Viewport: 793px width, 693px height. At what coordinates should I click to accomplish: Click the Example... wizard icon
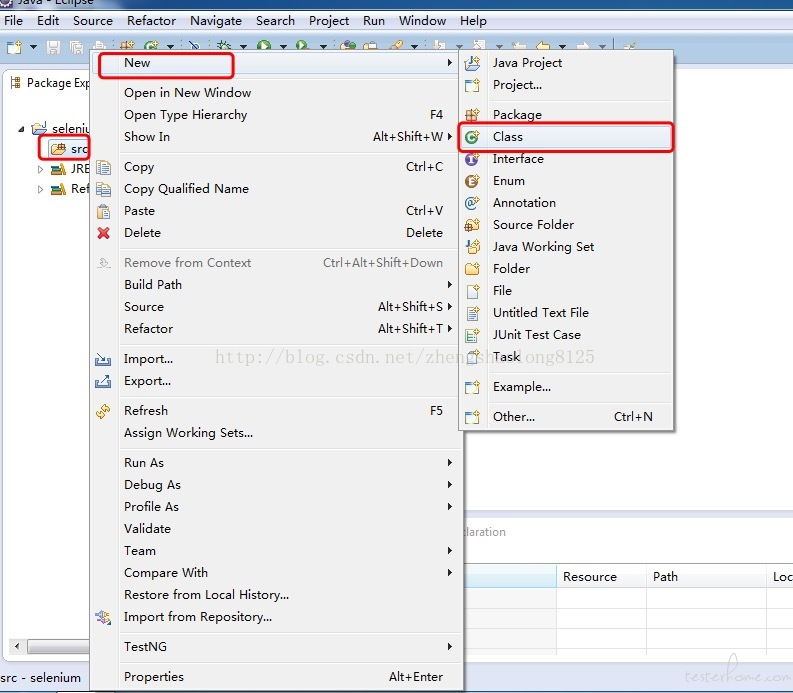(x=472, y=387)
